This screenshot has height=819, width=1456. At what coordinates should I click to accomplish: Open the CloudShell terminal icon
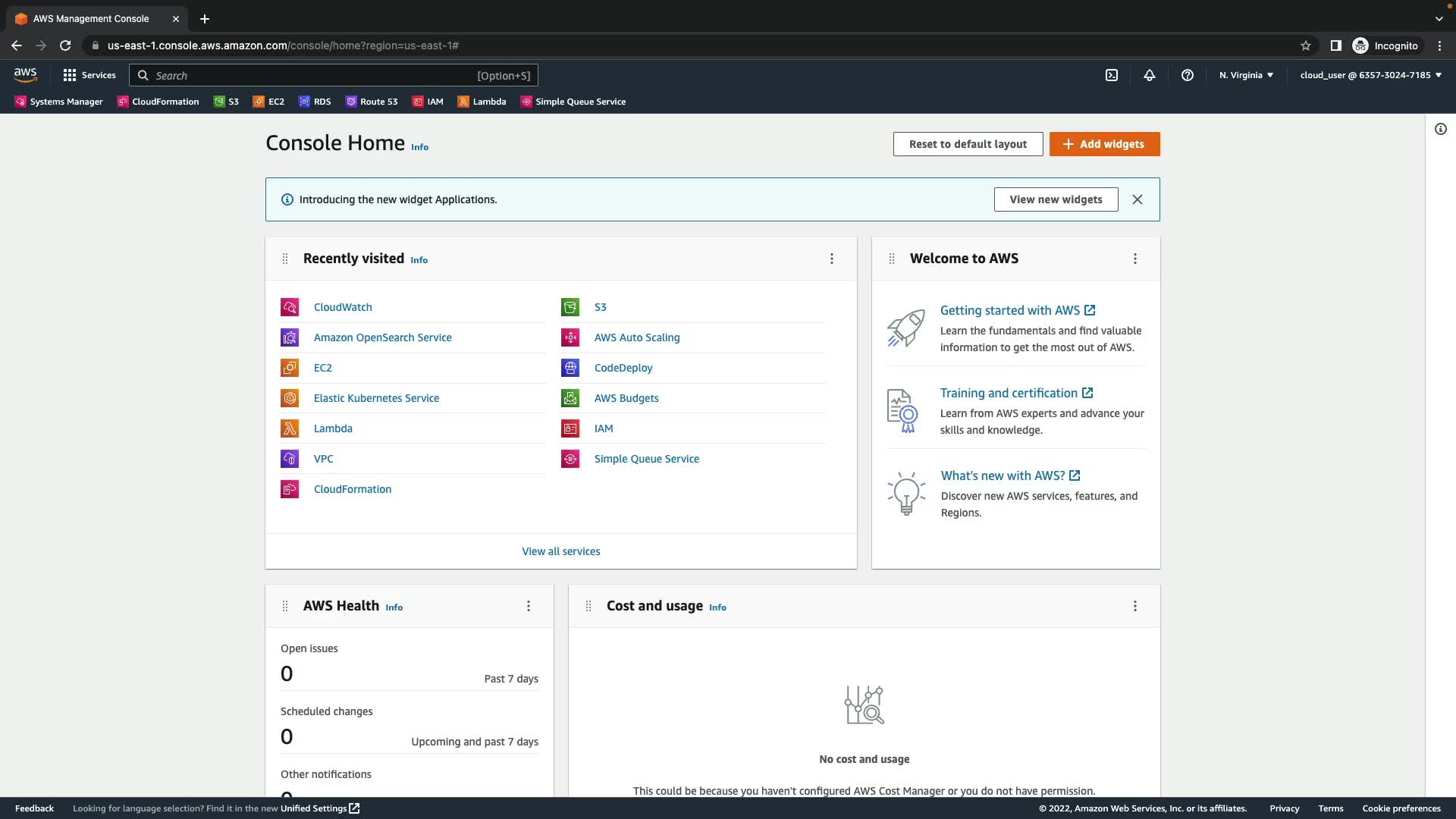(x=1112, y=75)
